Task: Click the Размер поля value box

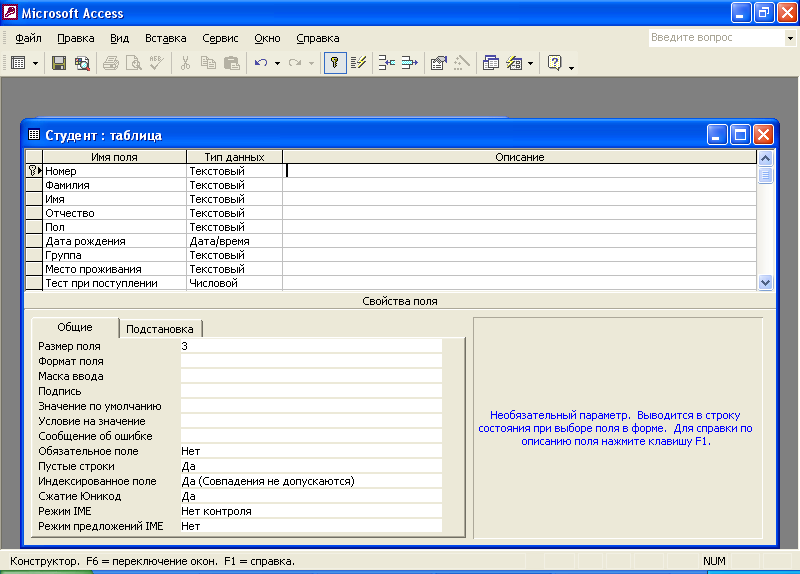Action: tap(311, 346)
